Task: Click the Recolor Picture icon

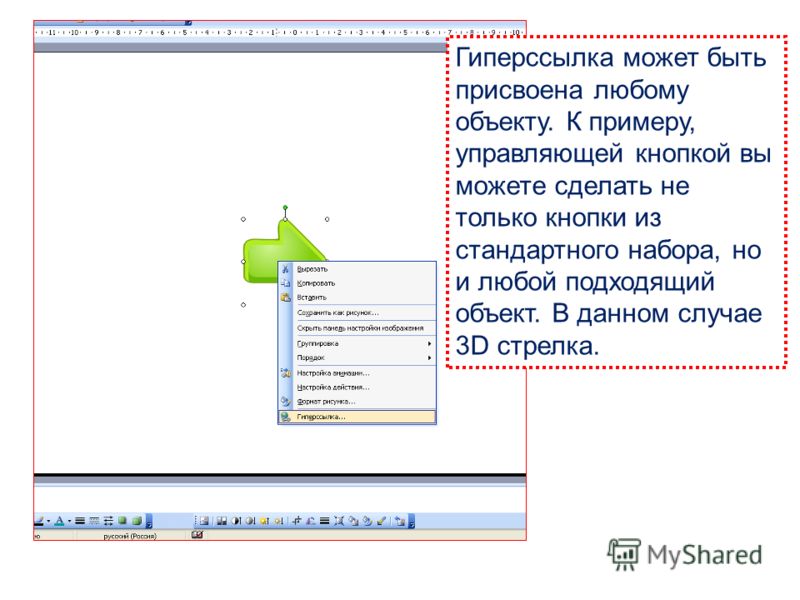Action: click(353, 521)
